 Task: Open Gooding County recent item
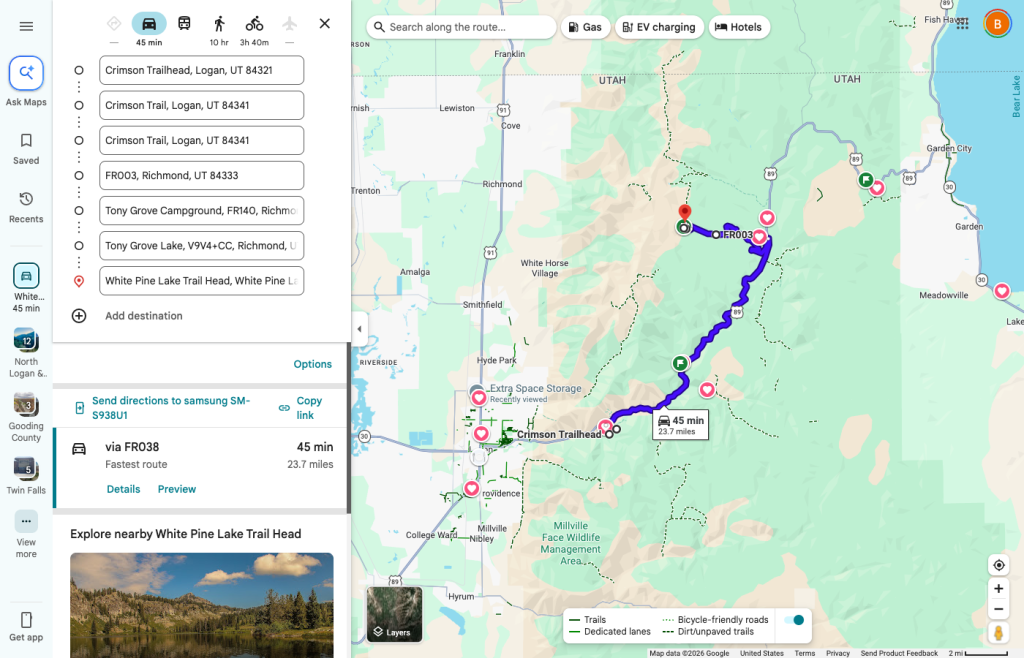[26, 417]
